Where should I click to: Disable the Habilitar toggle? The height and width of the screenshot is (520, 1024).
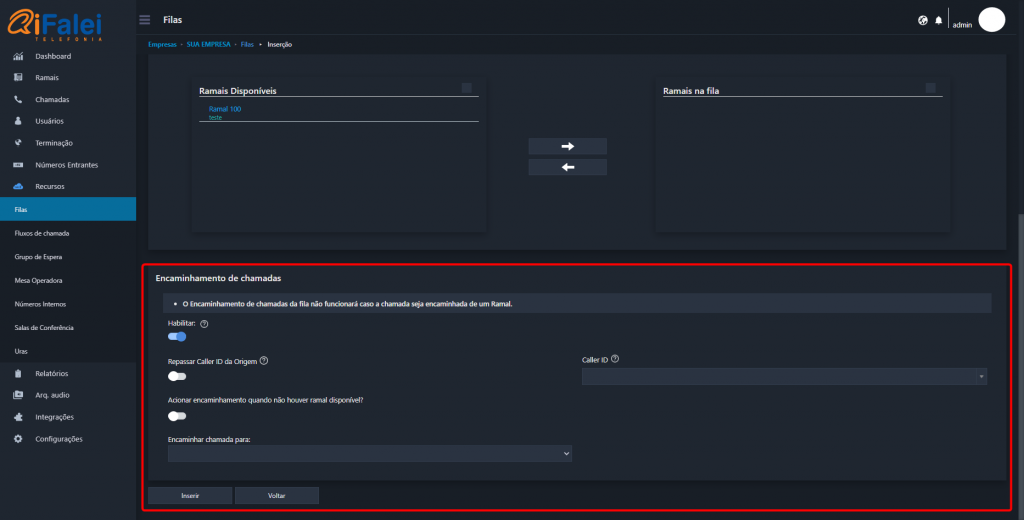pos(177,337)
